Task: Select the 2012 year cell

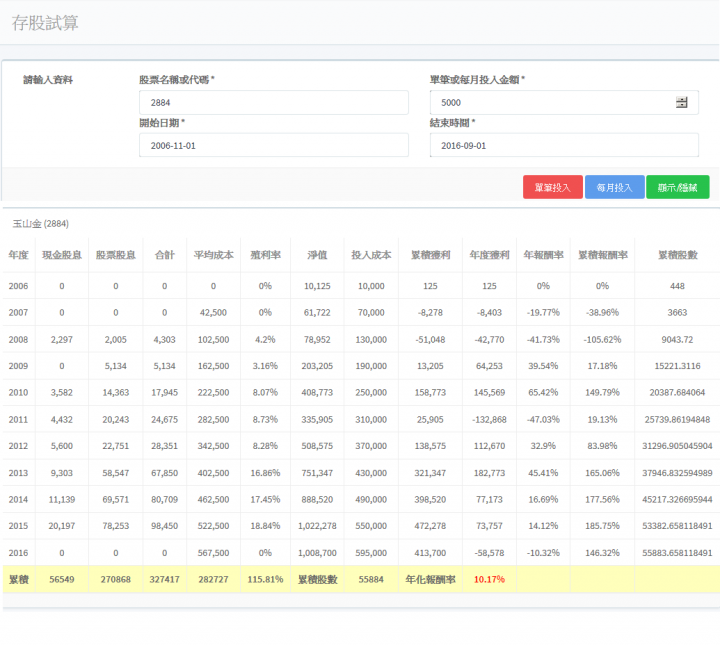Action: 18,446
